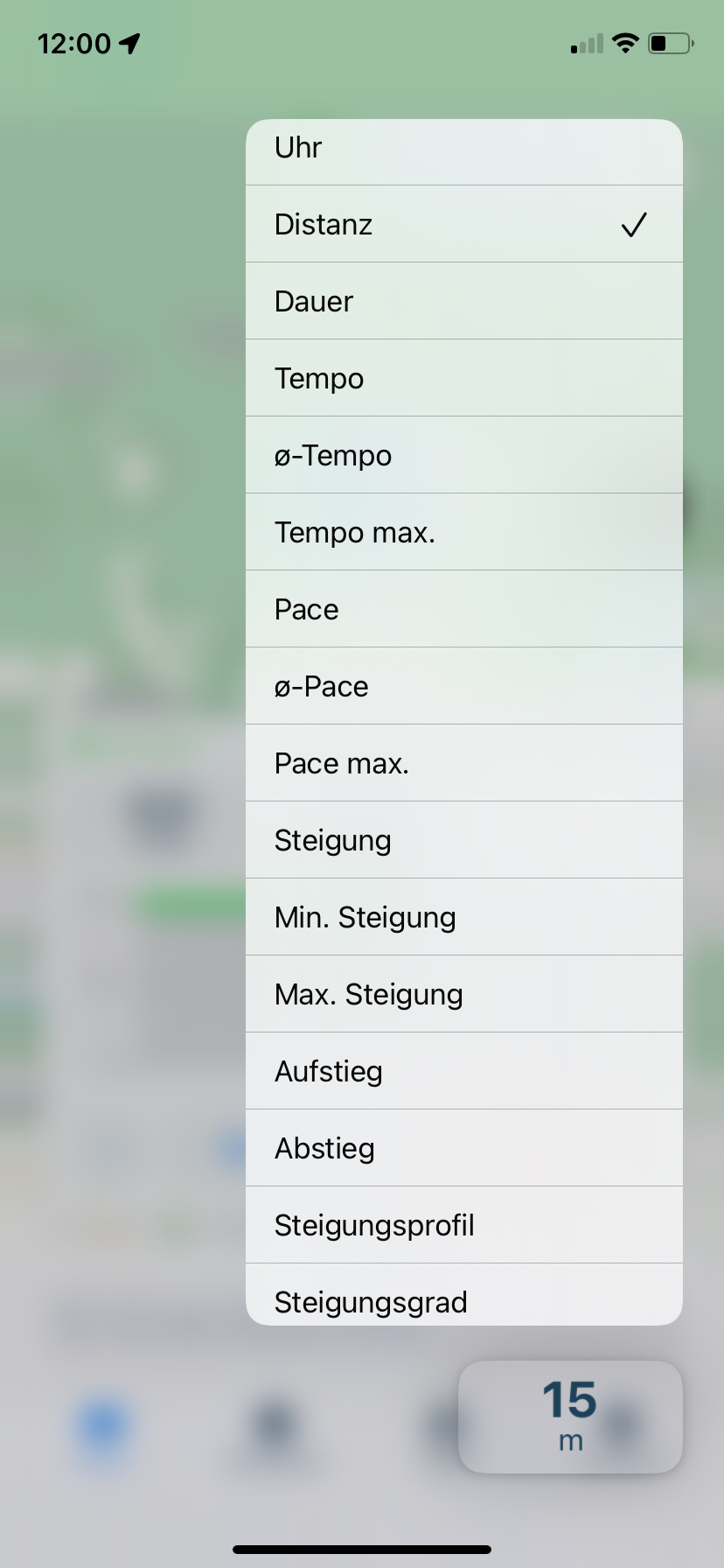Tap the 15 m distance tile
Image resolution: width=724 pixels, height=1568 pixels.
point(570,1417)
